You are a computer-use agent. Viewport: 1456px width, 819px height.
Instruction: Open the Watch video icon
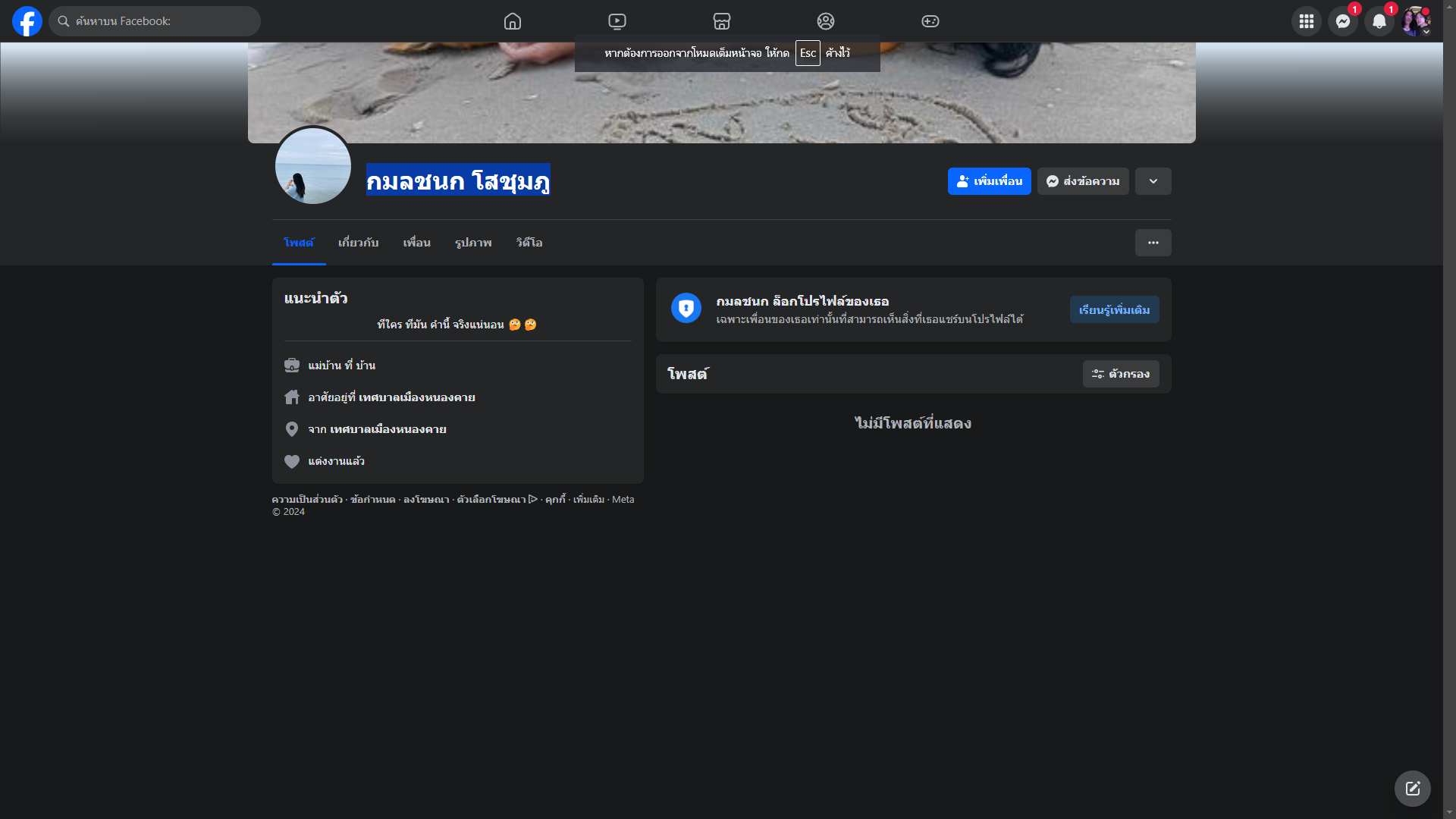pos(617,21)
